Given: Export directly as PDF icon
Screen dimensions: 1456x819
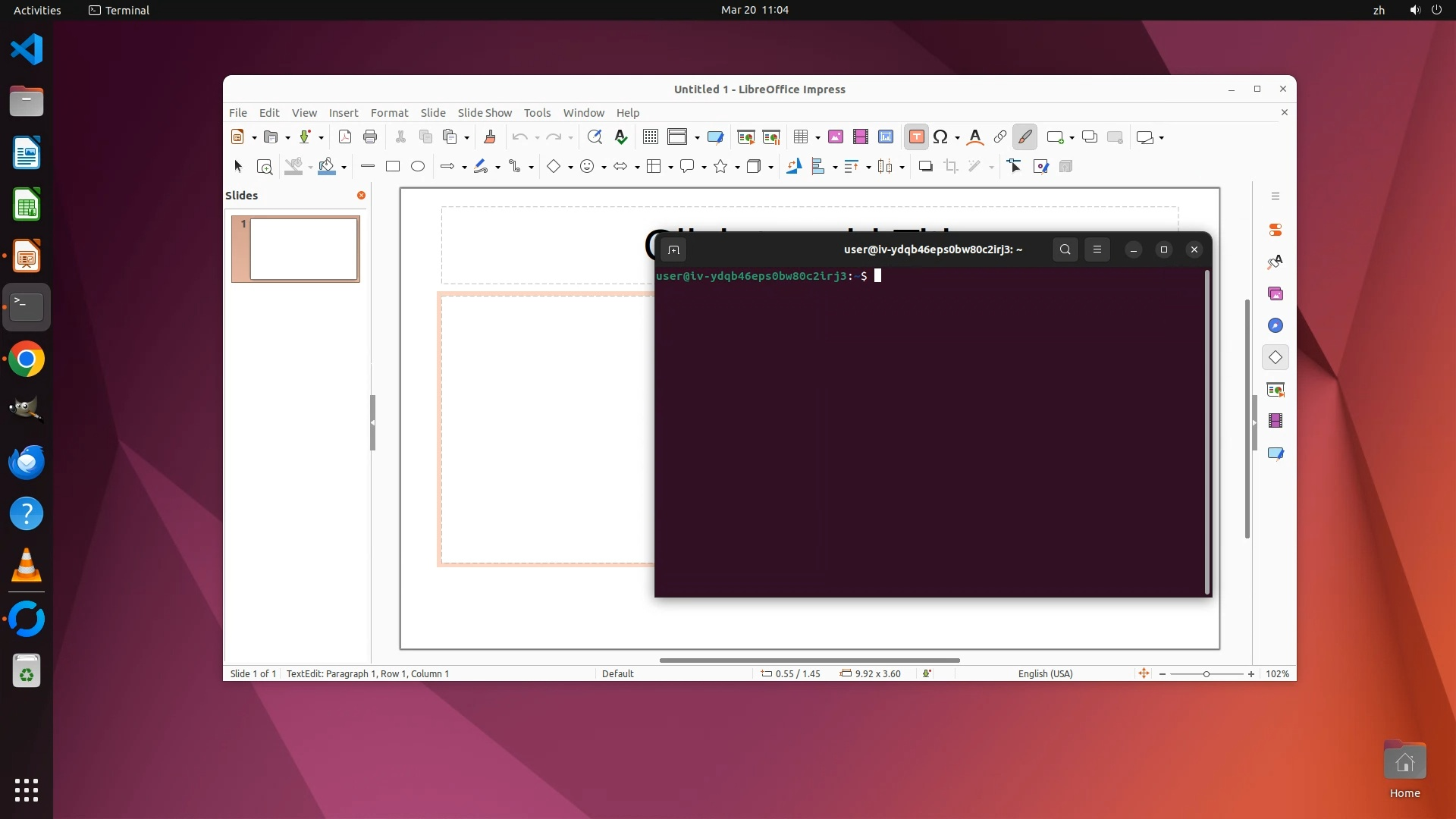Looking at the screenshot, I should [x=345, y=137].
